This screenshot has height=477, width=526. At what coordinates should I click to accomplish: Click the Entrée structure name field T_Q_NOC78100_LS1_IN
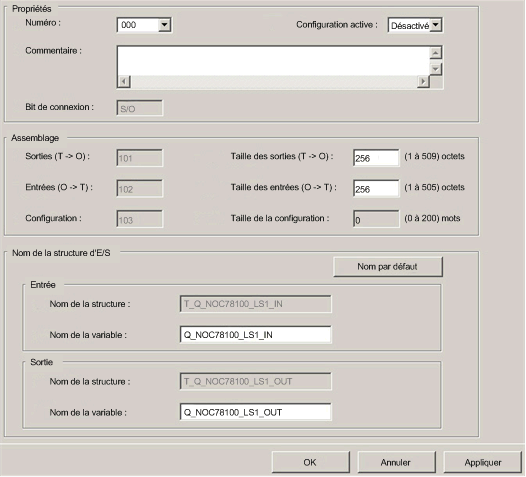(x=256, y=304)
